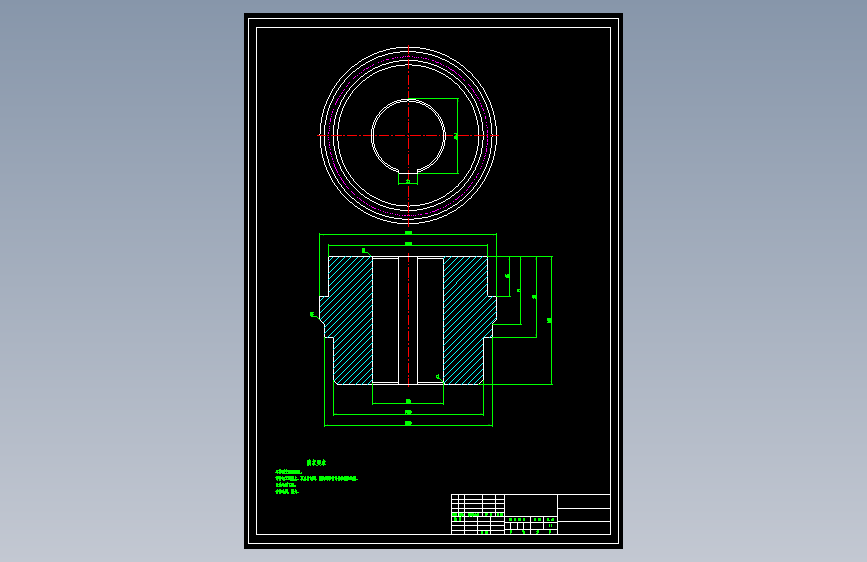Select the right cyan hatched section area
The width and height of the screenshot is (867, 562).
(x=470, y=320)
